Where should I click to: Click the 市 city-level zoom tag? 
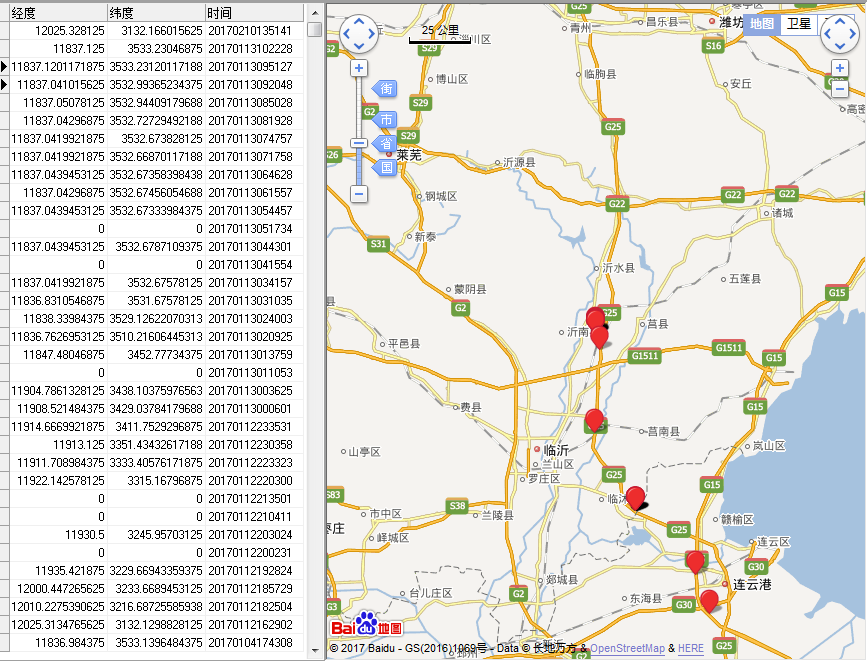click(x=387, y=120)
